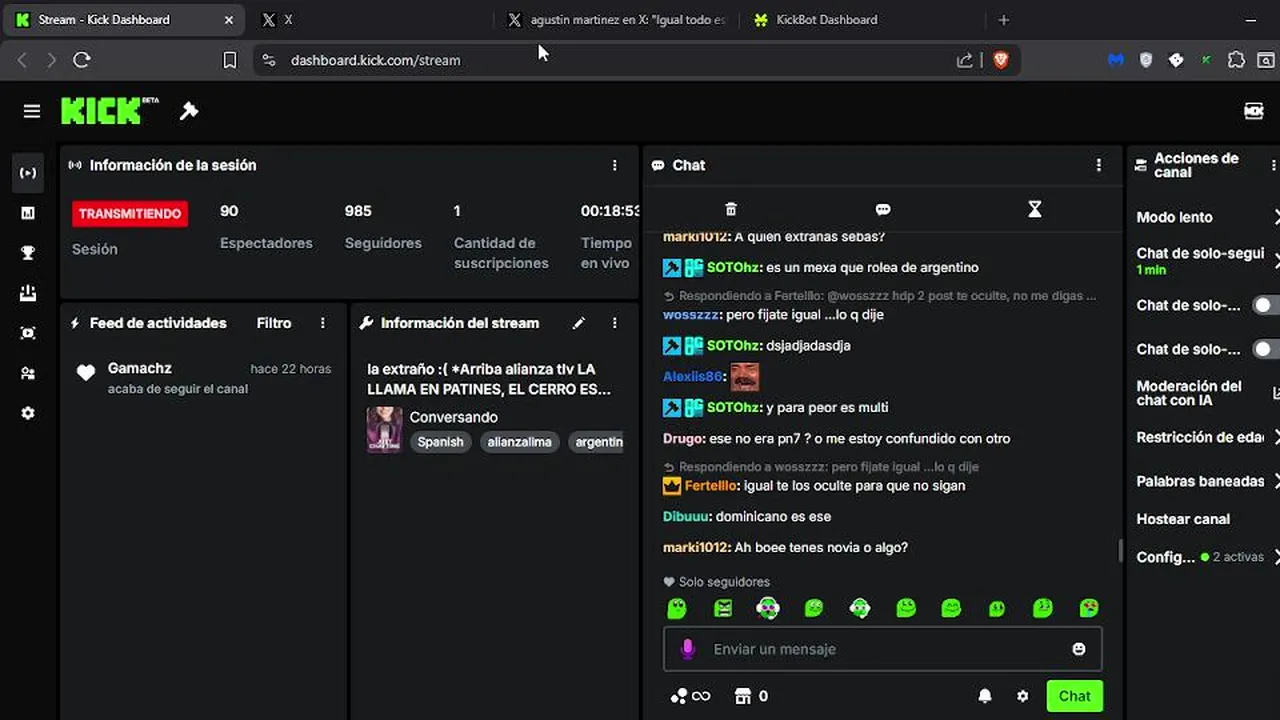
Task: Click the chat scrollbar
Action: tap(1120, 551)
